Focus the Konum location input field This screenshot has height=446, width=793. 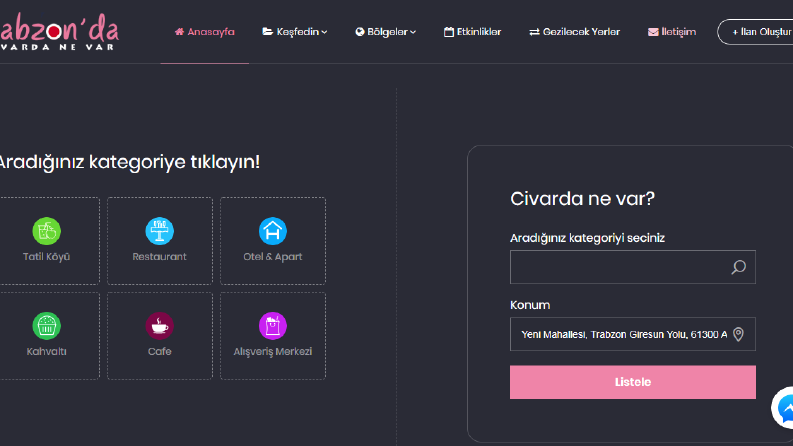[x=633, y=334]
